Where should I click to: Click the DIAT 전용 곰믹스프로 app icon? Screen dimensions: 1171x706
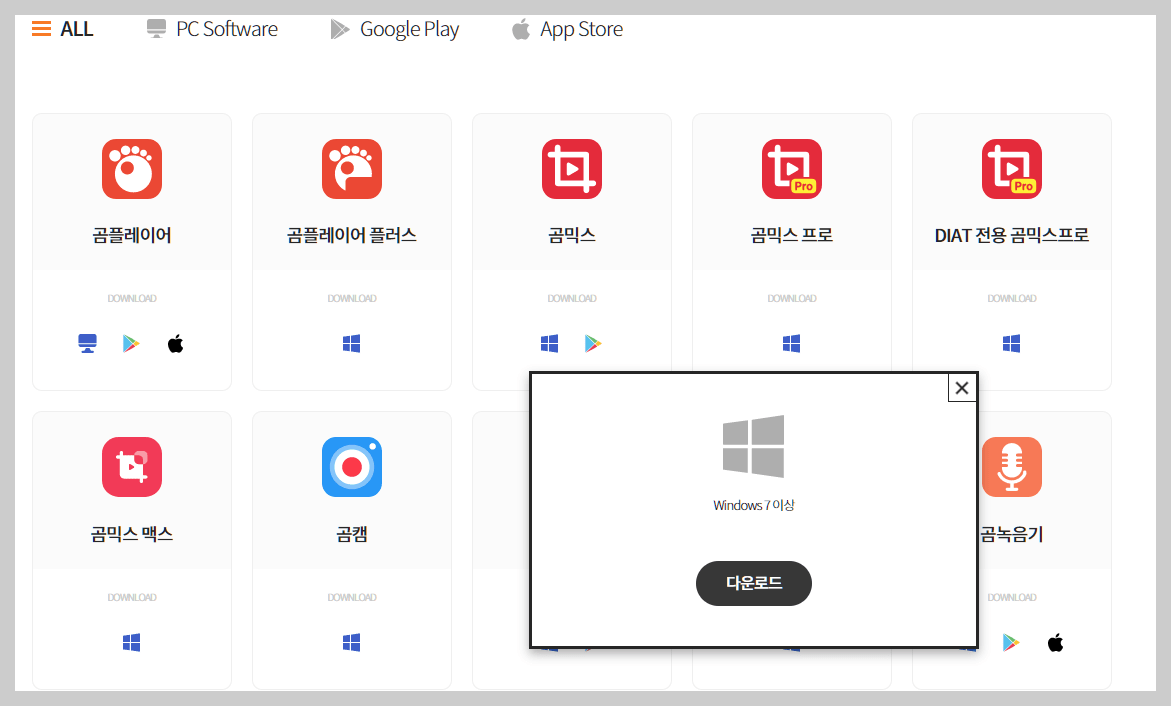coord(1012,169)
